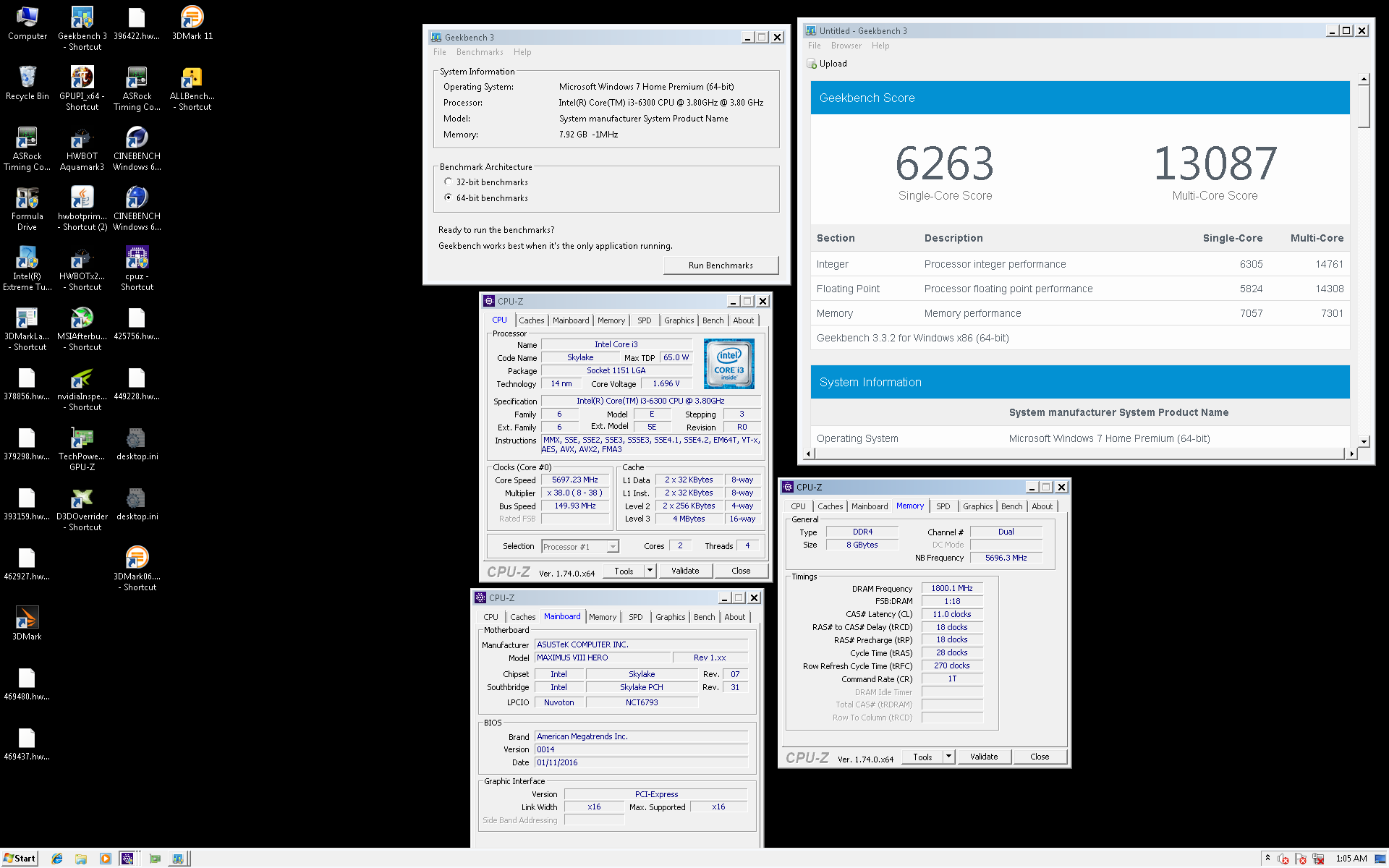Open the processor Selection dropdown in CPU-Z
1389x868 pixels.
(x=580, y=547)
